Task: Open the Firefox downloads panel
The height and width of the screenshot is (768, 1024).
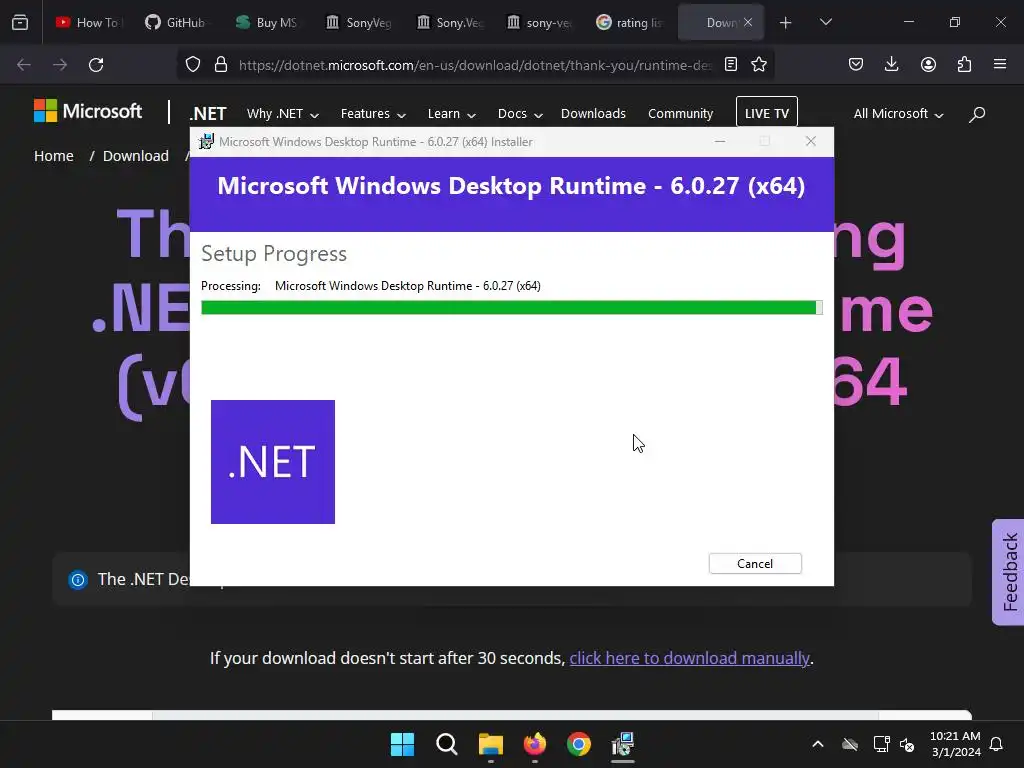Action: coord(891,65)
